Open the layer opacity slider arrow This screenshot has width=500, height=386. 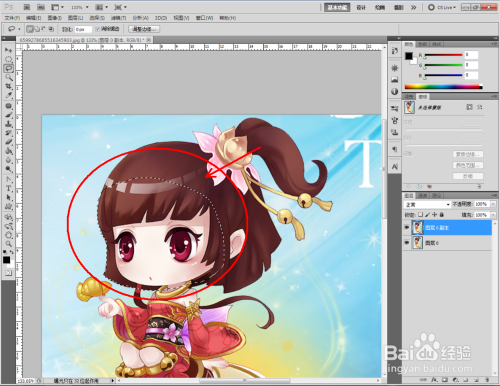[493, 204]
